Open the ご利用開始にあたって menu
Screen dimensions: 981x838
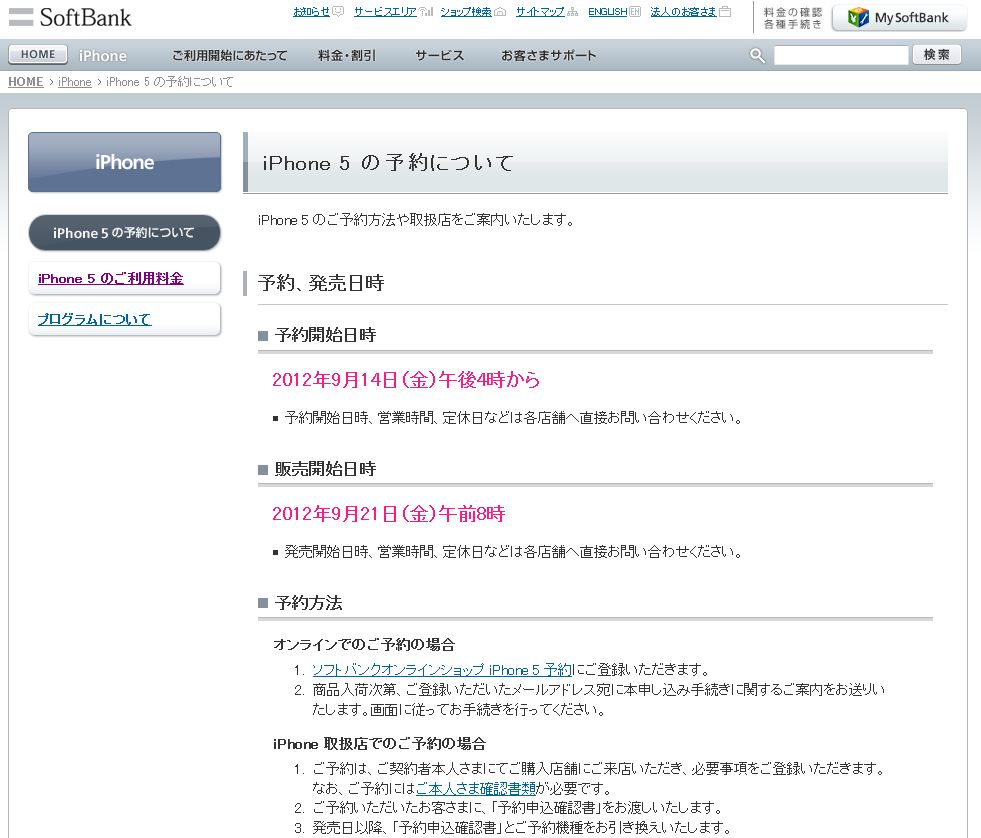point(230,56)
